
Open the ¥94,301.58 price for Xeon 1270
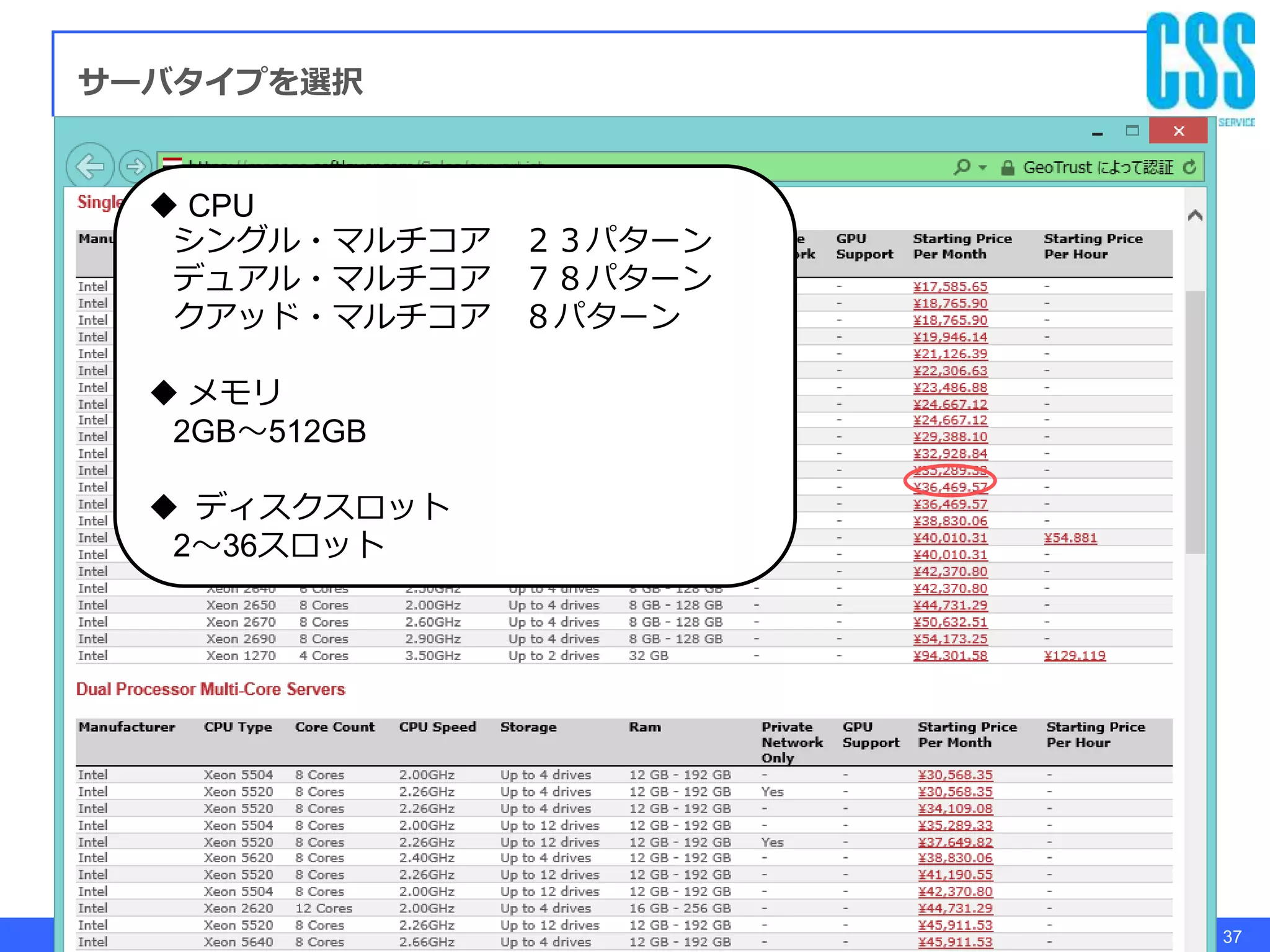(x=950, y=655)
